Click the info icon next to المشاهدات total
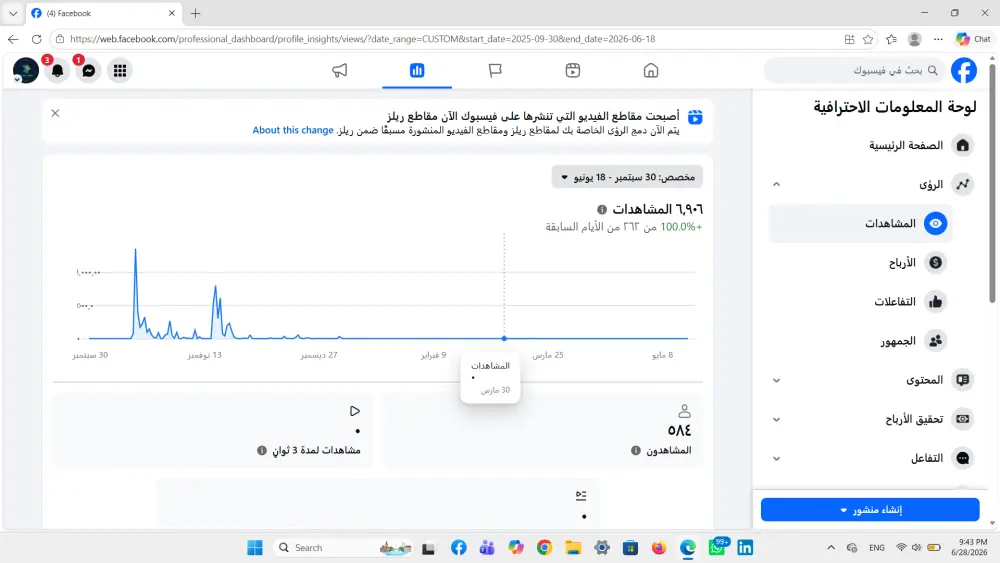 point(601,209)
